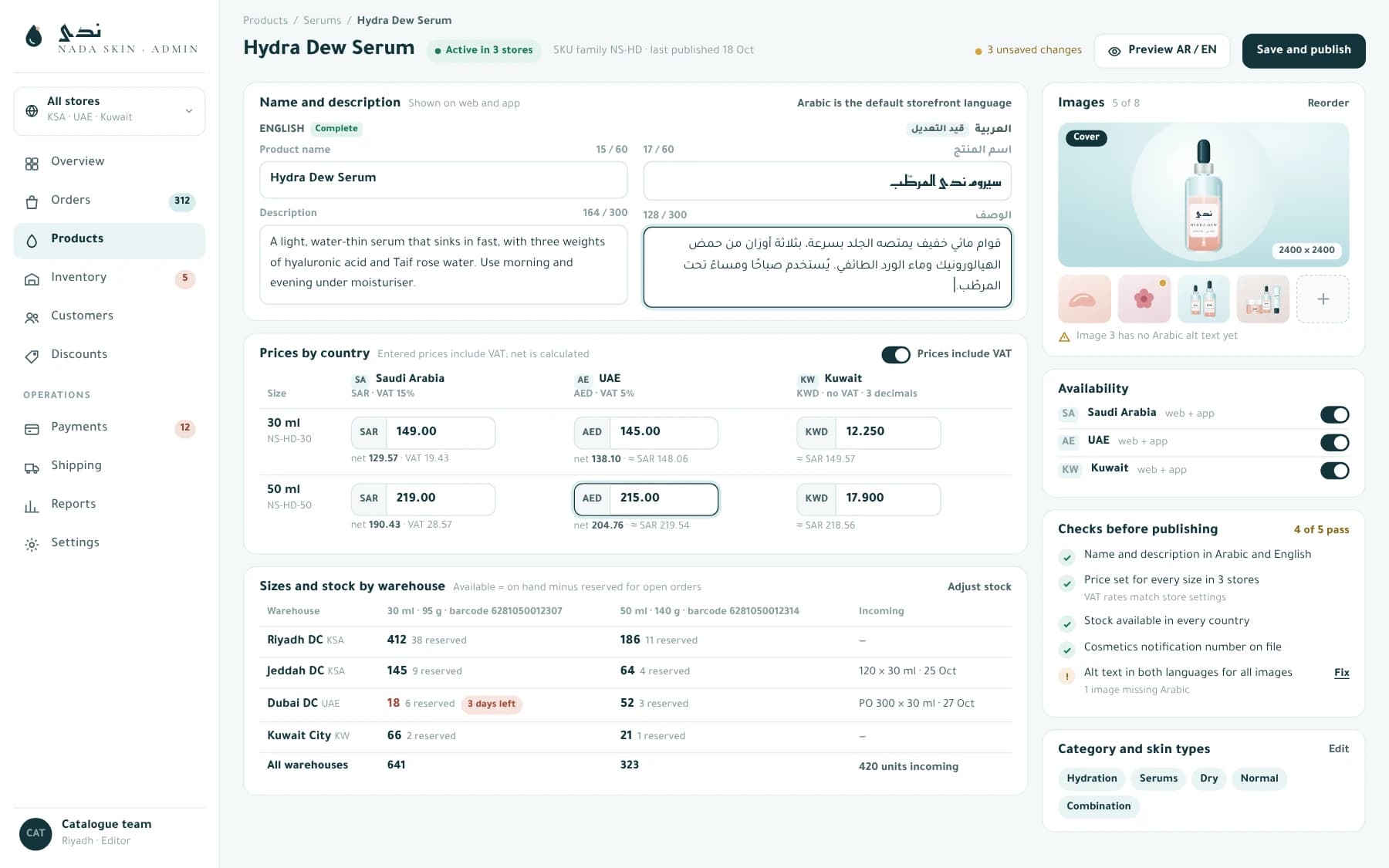Click the Shipping truck icon
Screen dimensions: 1389x868
click(32, 468)
